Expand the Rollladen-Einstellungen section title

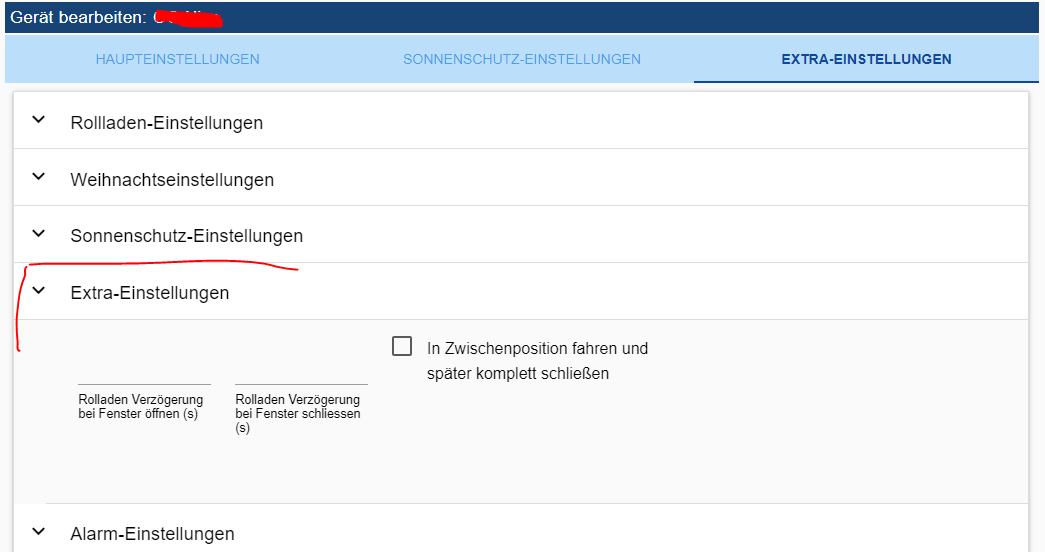[x=167, y=123]
